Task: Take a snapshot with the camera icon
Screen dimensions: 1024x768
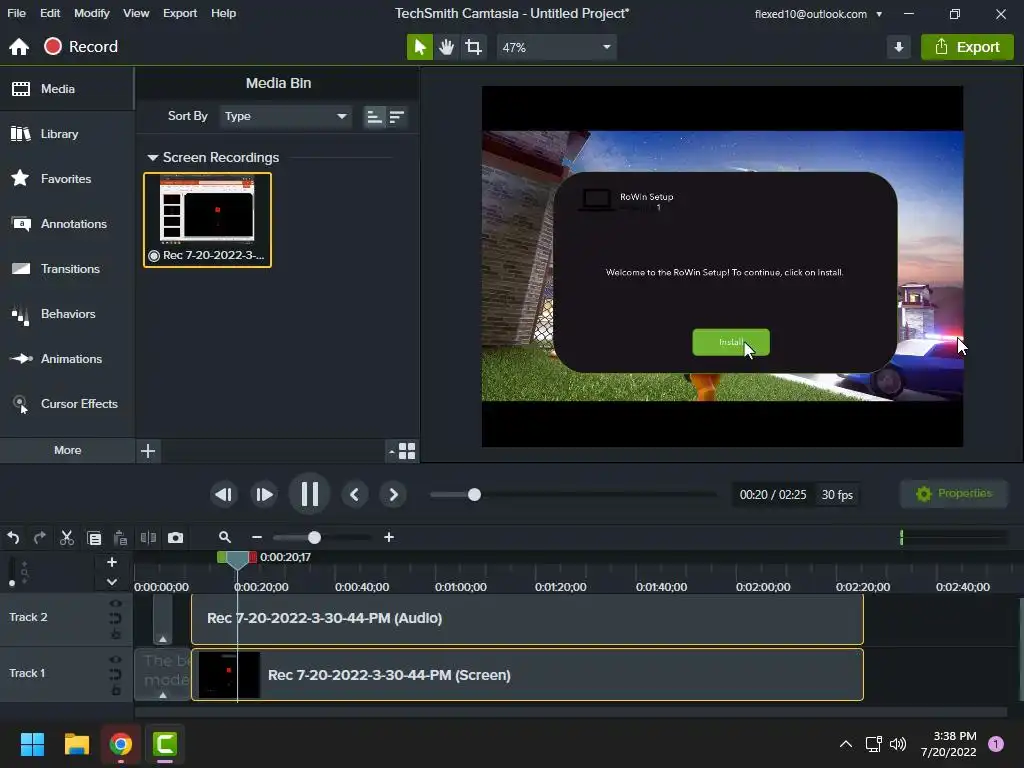Action: coord(175,537)
